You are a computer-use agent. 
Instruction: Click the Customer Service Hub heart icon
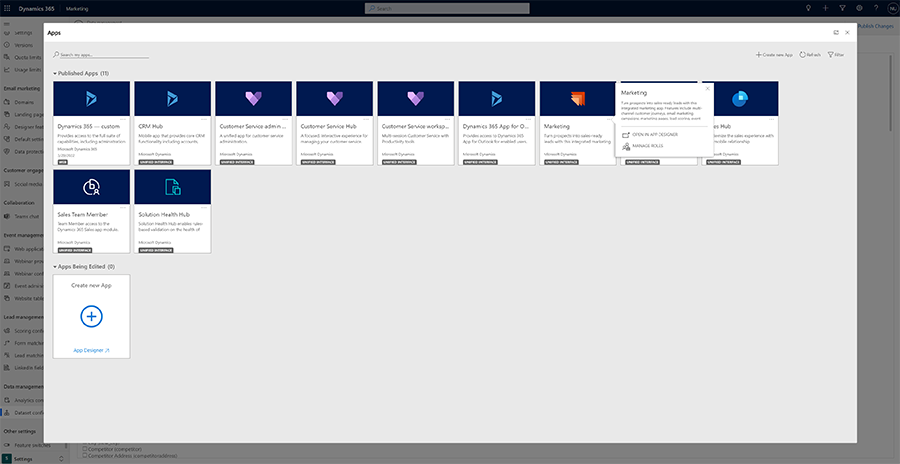pos(335,99)
